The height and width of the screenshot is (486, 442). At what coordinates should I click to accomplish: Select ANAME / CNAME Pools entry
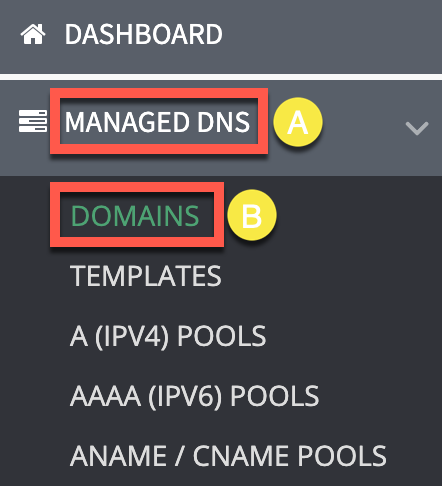tap(228, 456)
